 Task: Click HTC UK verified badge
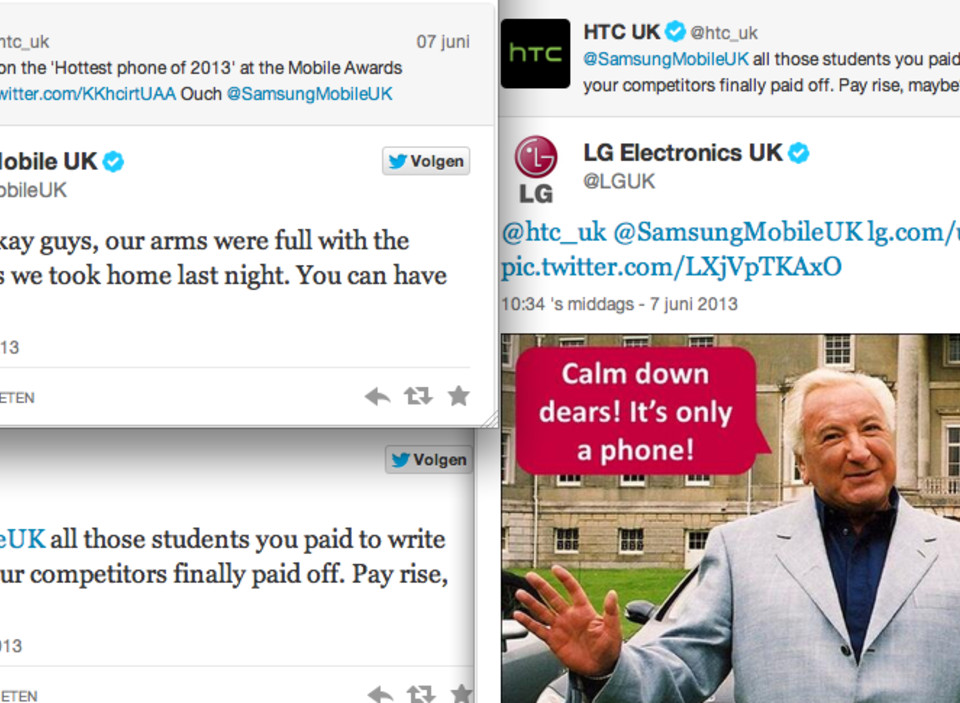point(675,31)
